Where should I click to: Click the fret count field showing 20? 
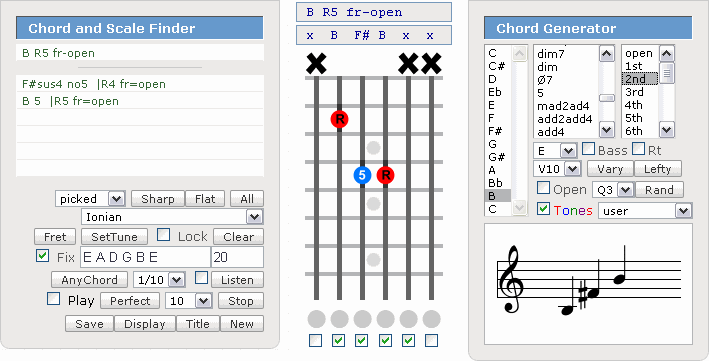click(237, 257)
